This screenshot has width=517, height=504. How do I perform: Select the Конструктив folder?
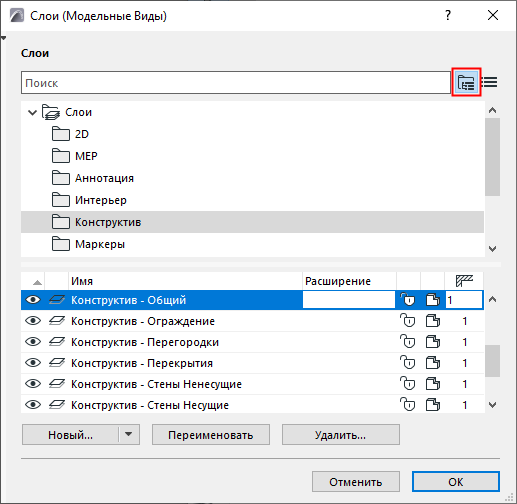[x=252, y=222]
